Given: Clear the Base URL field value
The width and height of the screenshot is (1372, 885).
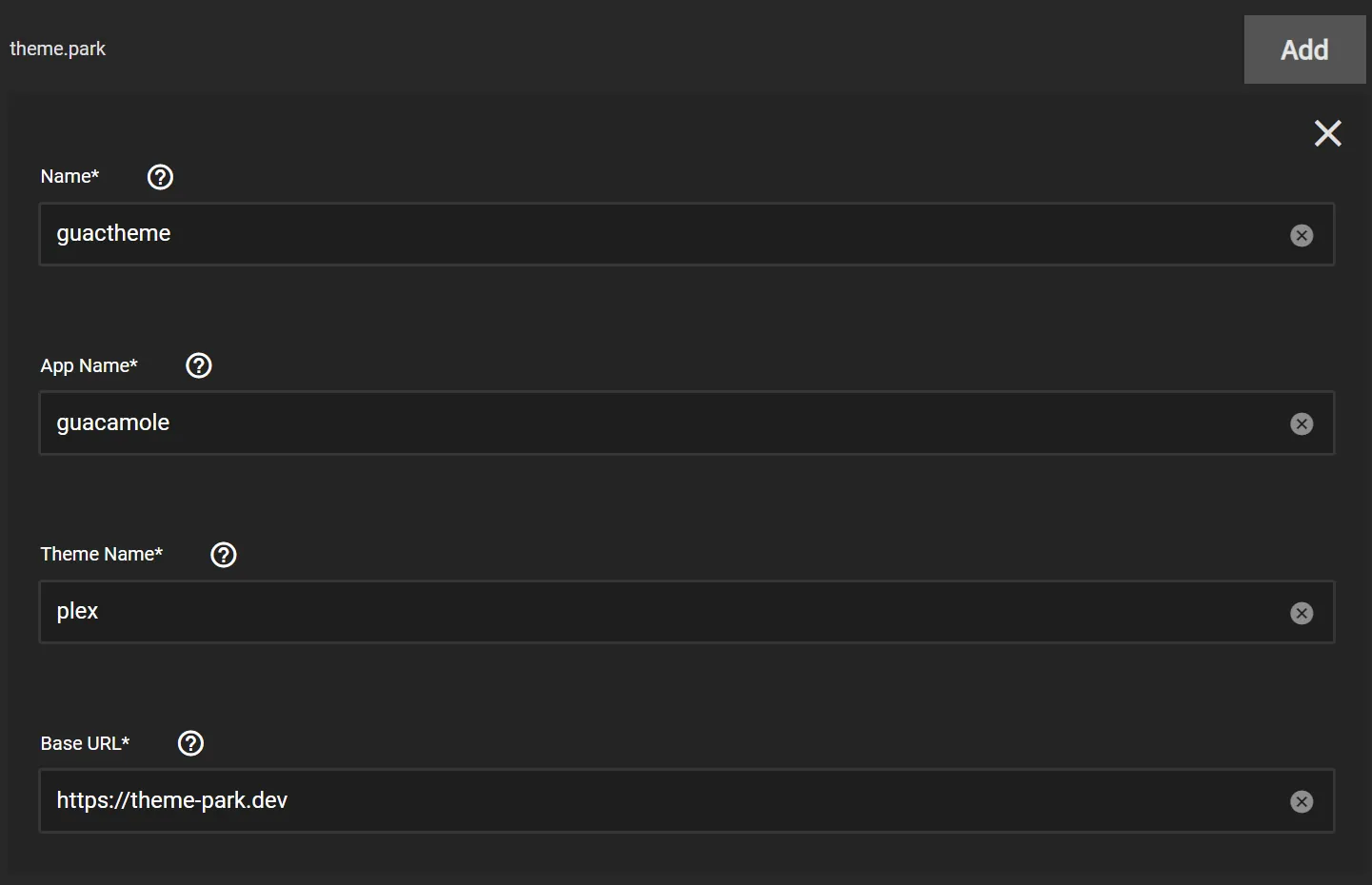Looking at the screenshot, I should click(x=1302, y=802).
